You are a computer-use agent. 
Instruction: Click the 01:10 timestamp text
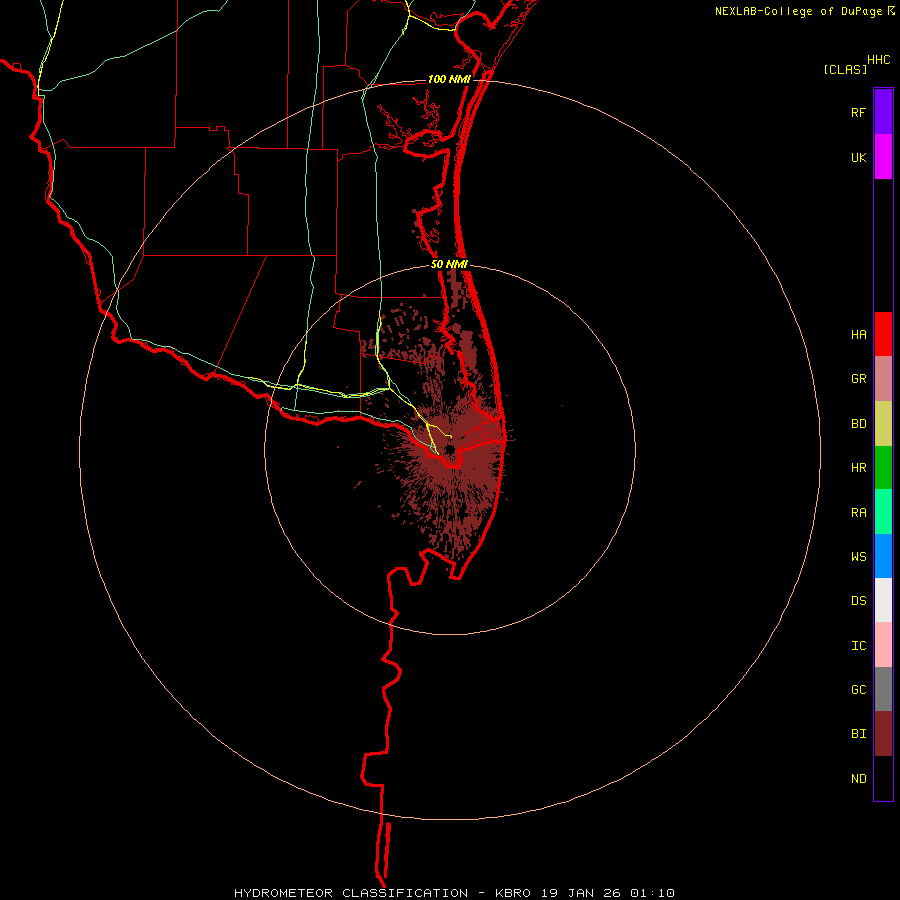click(652, 893)
